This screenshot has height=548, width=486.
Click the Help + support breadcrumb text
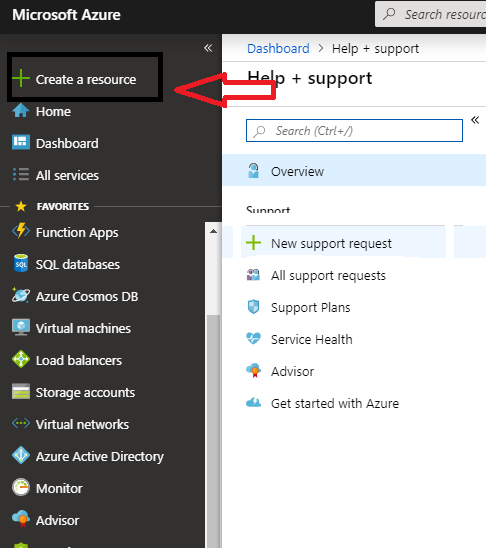point(376,49)
